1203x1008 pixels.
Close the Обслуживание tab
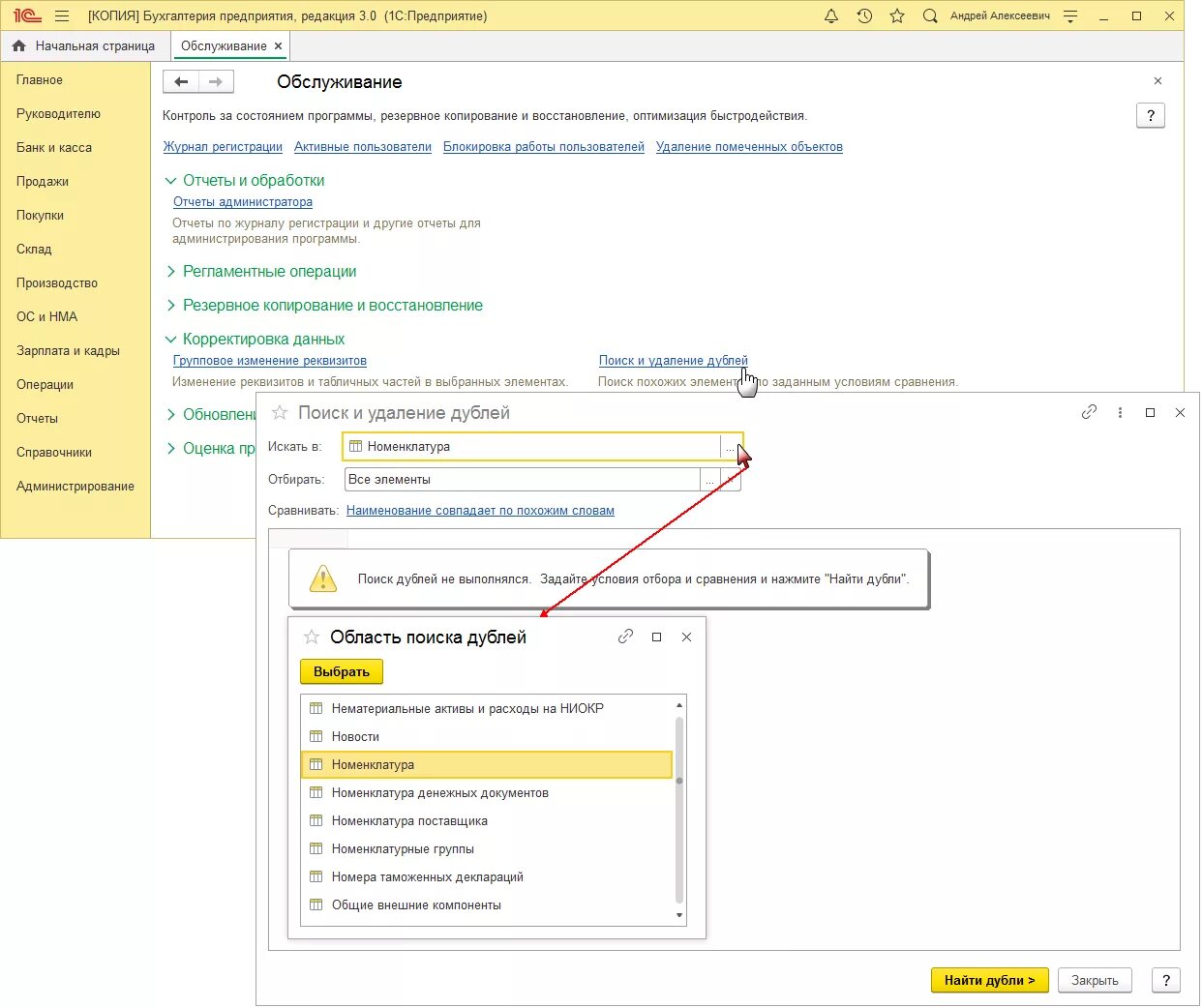(x=279, y=45)
